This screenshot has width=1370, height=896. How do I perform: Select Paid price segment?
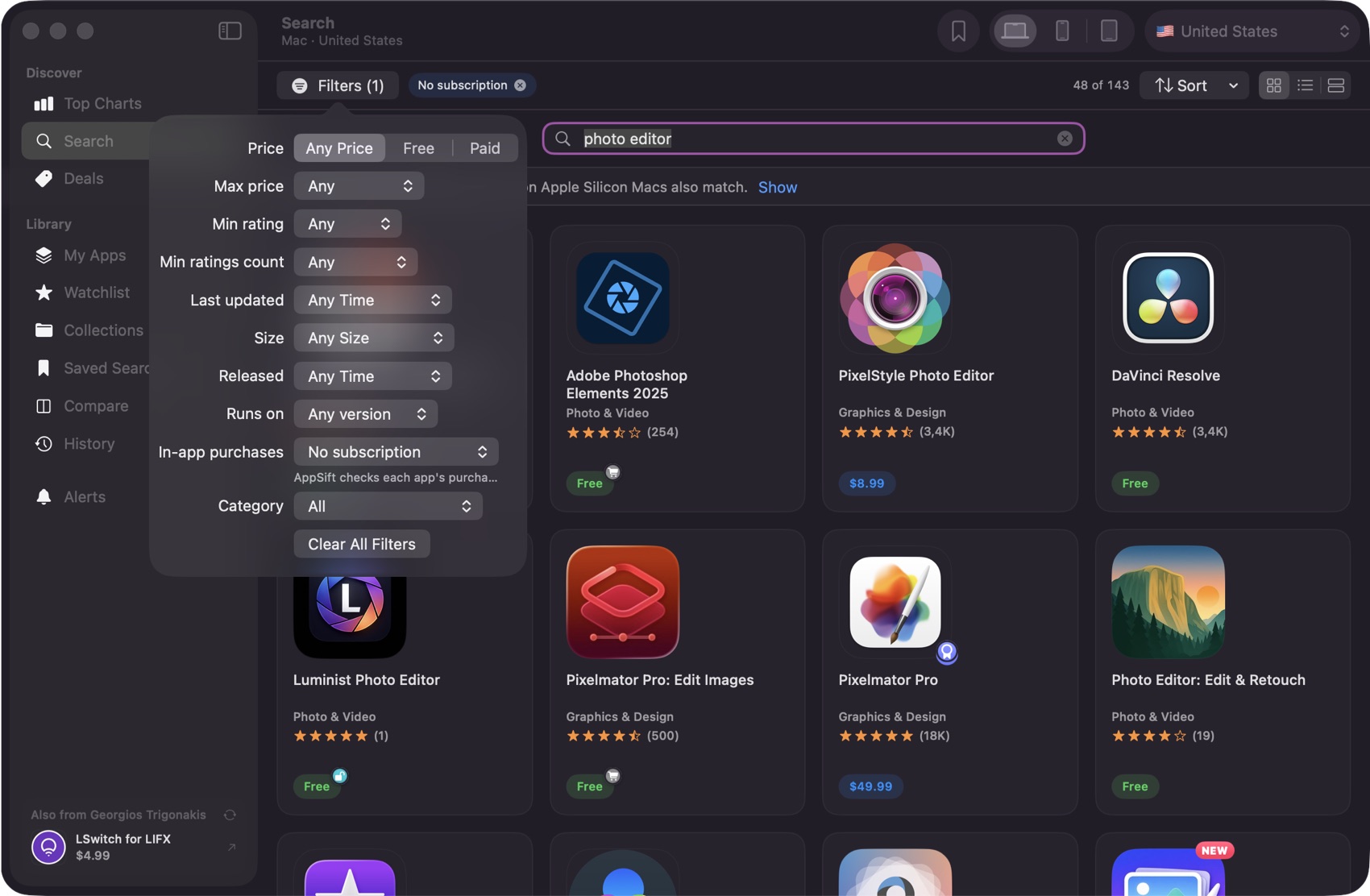485,148
